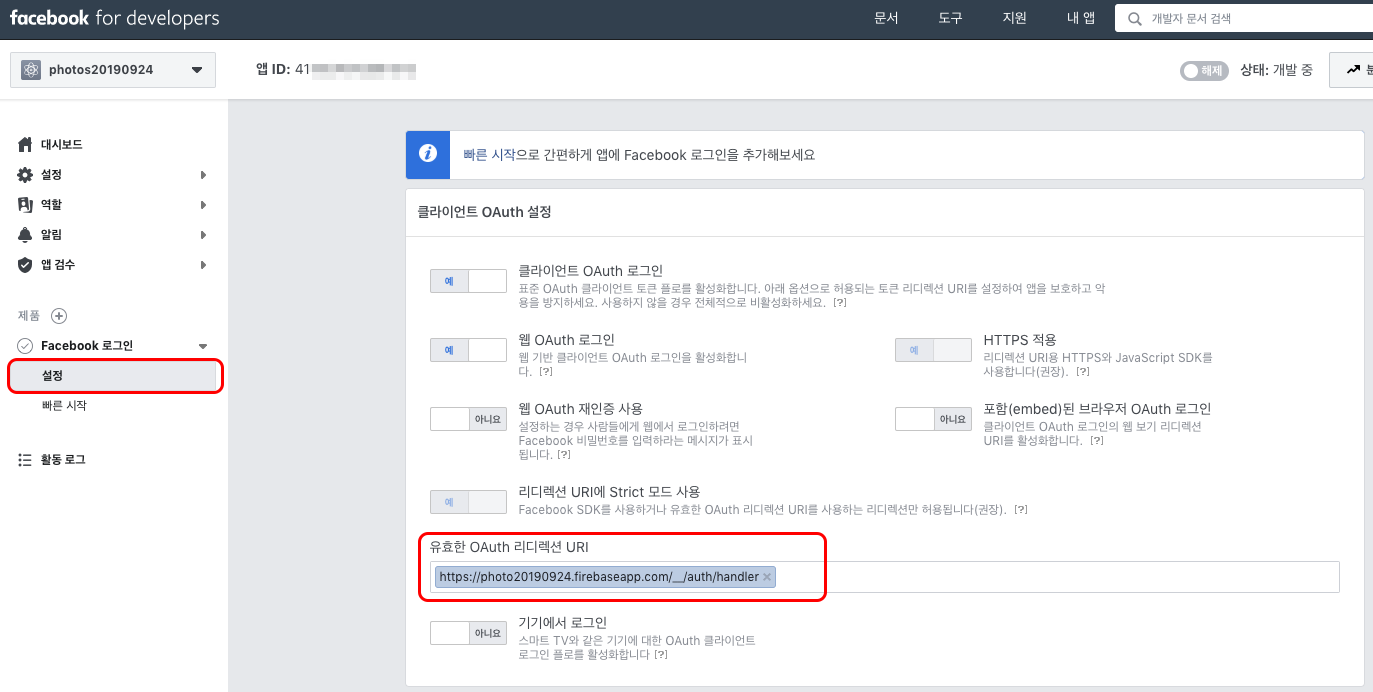Click inside the 유효한 OAuth 리디렉션 URI field
Image resolution: width=1373 pixels, height=692 pixels.
tap(885, 577)
